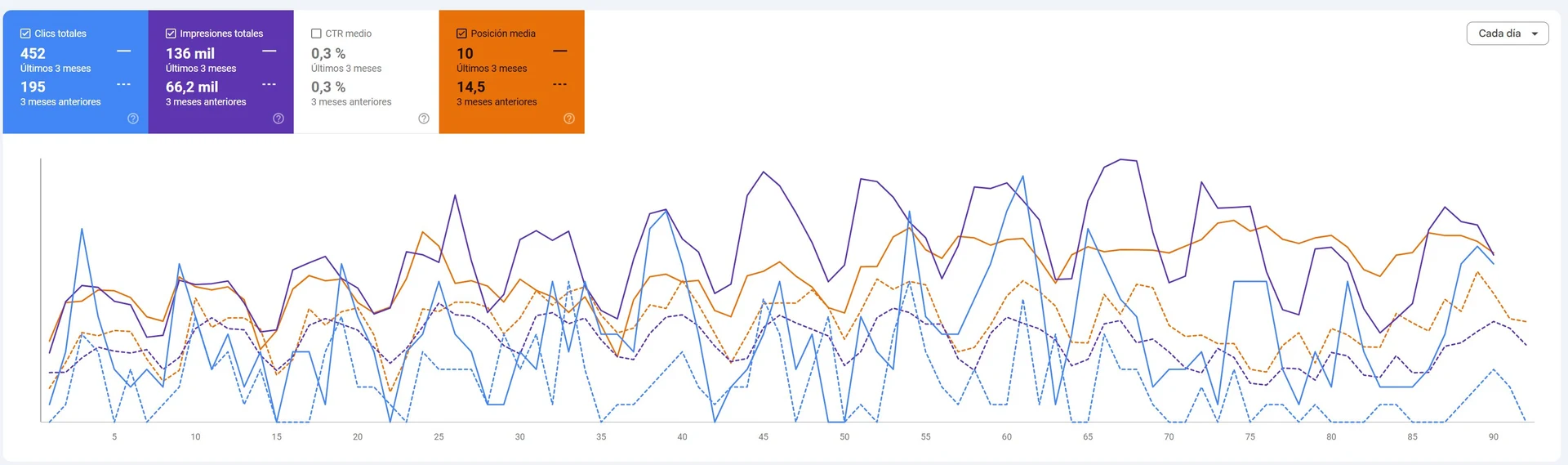Click help icon on Clics totales card

133,118
